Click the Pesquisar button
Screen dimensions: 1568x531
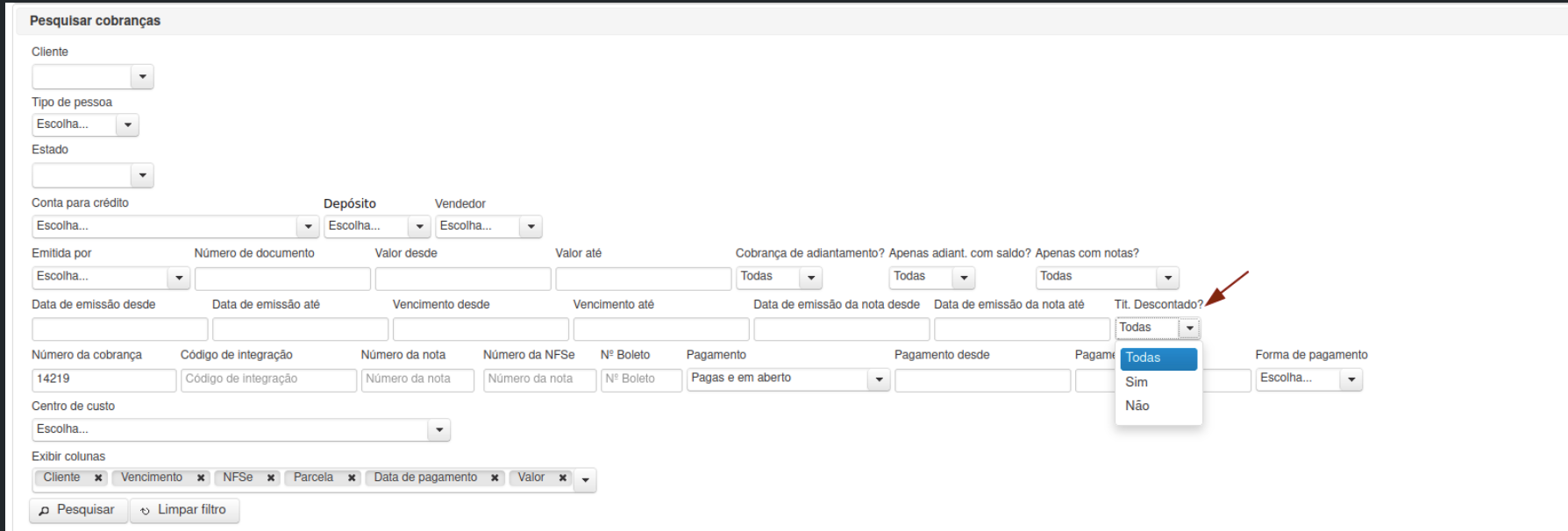(78, 510)
